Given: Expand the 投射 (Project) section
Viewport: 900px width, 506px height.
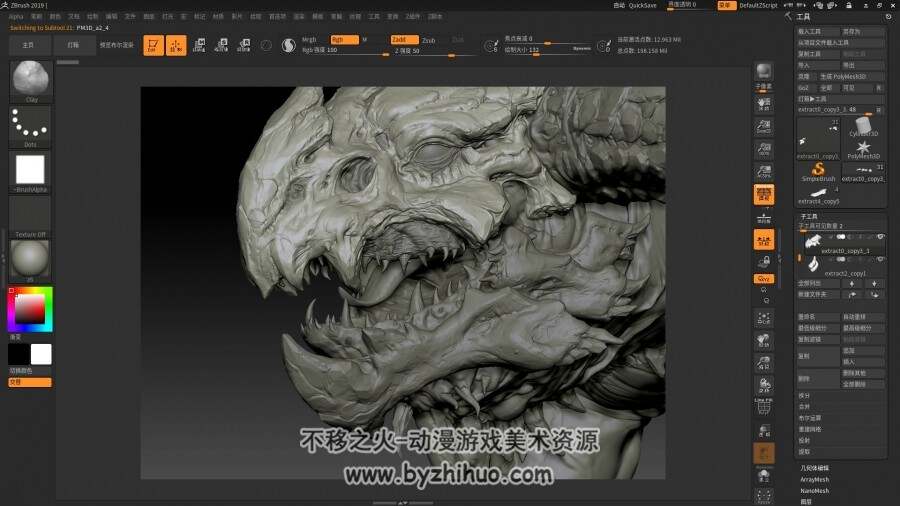Looking at the screenshot, I should pos(804,441).
